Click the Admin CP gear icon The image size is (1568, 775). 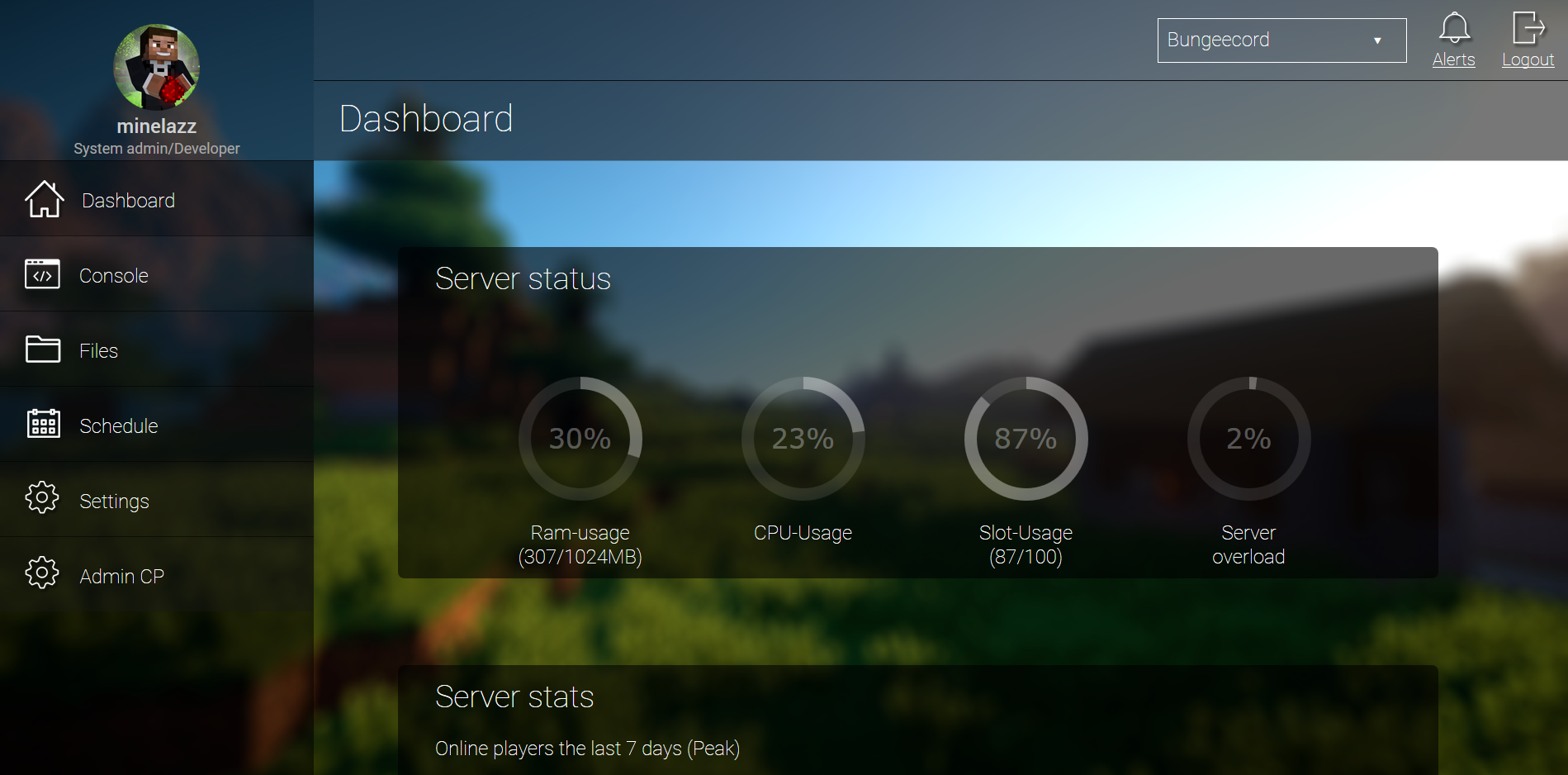(x=42, y=573)
